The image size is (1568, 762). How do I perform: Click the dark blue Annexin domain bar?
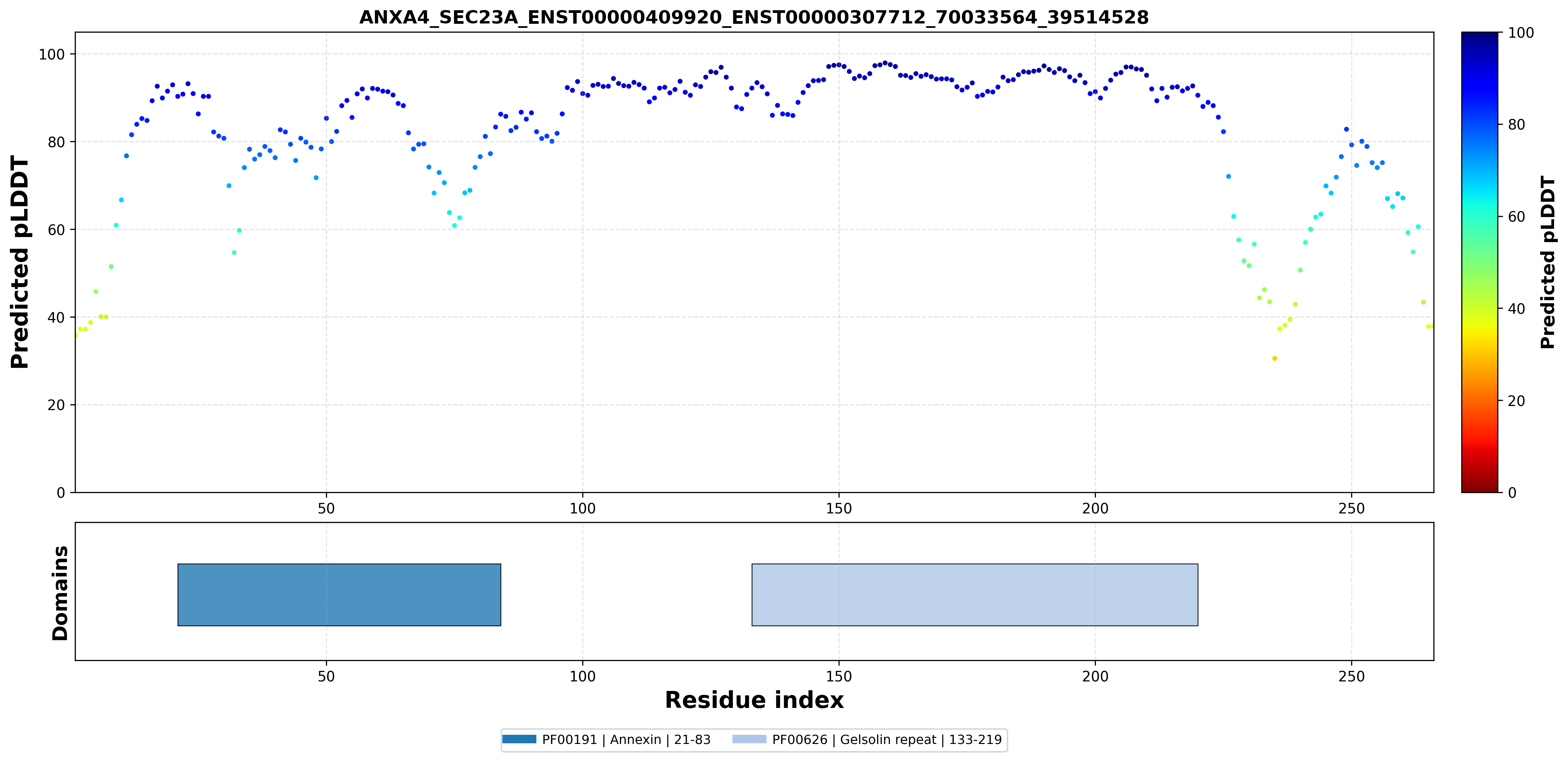tap(339, 594)
